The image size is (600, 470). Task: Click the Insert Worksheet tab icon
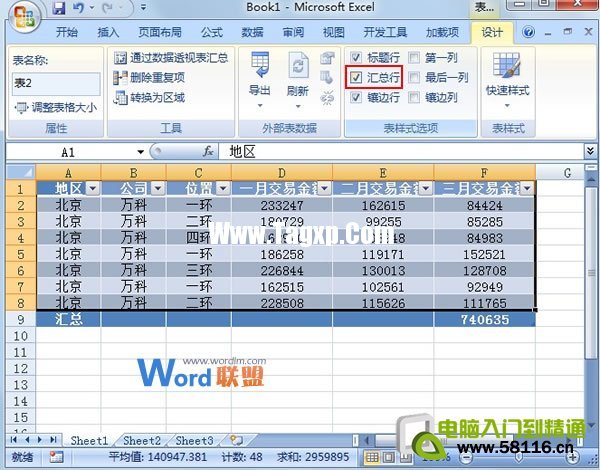[237, 441]
